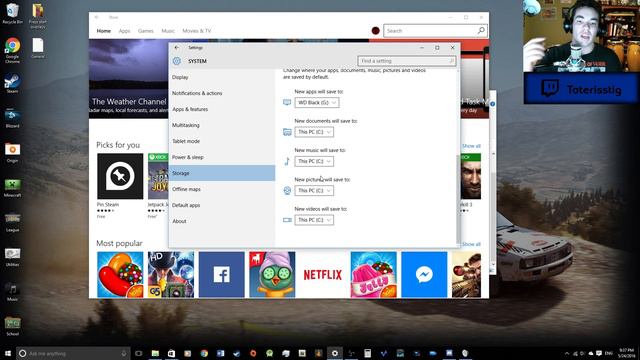The image size is (640, 360).
Task: Select Offline maps in Settings sidebar
Action: click(x=222, y=189)
